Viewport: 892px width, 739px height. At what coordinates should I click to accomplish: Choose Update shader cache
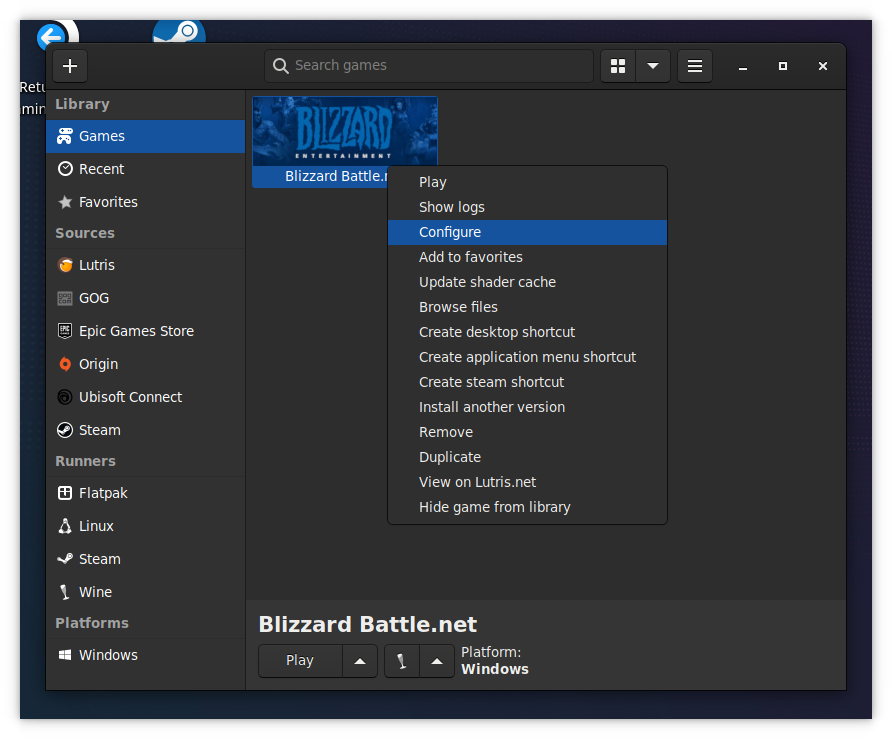527,282
